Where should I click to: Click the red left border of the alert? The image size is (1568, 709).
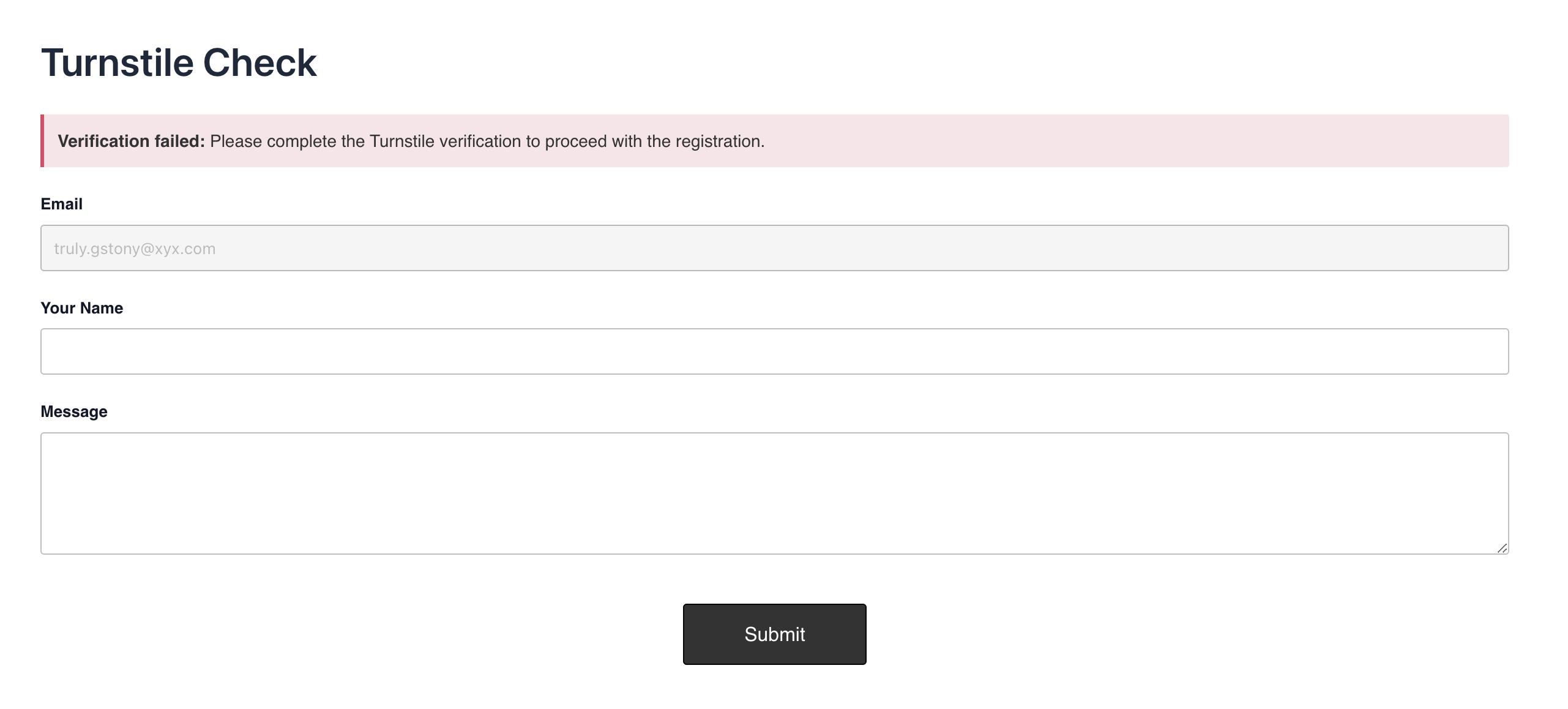coord(42,141)
